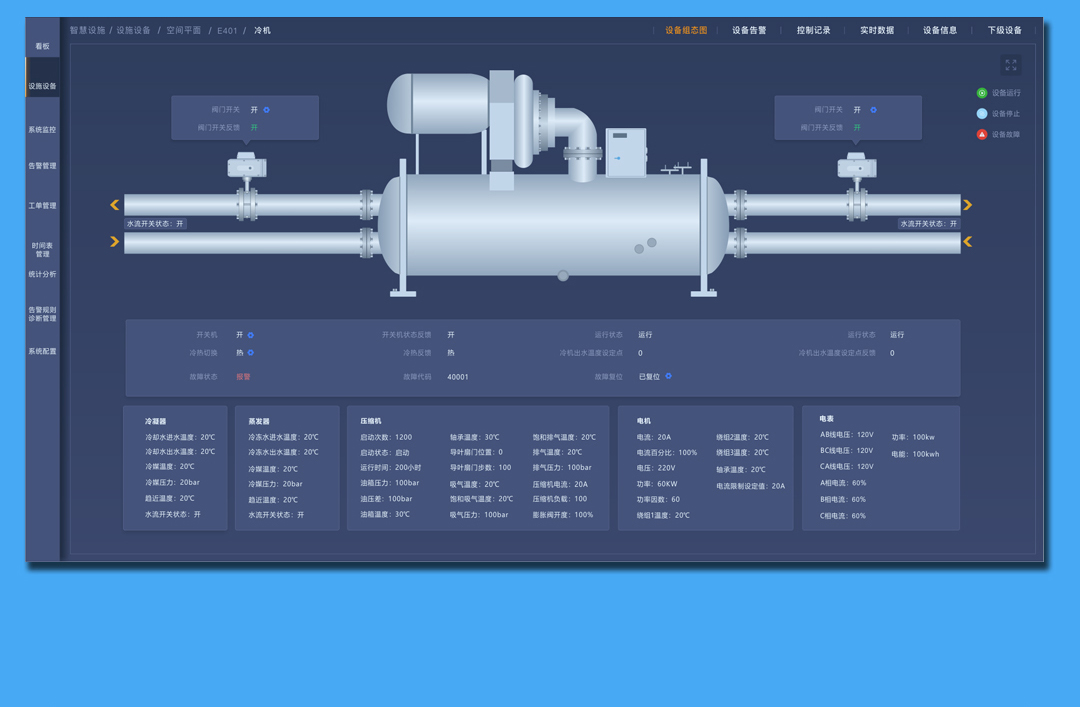Image resolution: width=1080 pixels, height=707 pixels.
Task: Click the red 设备故障 warning icon
Action: 982,134
